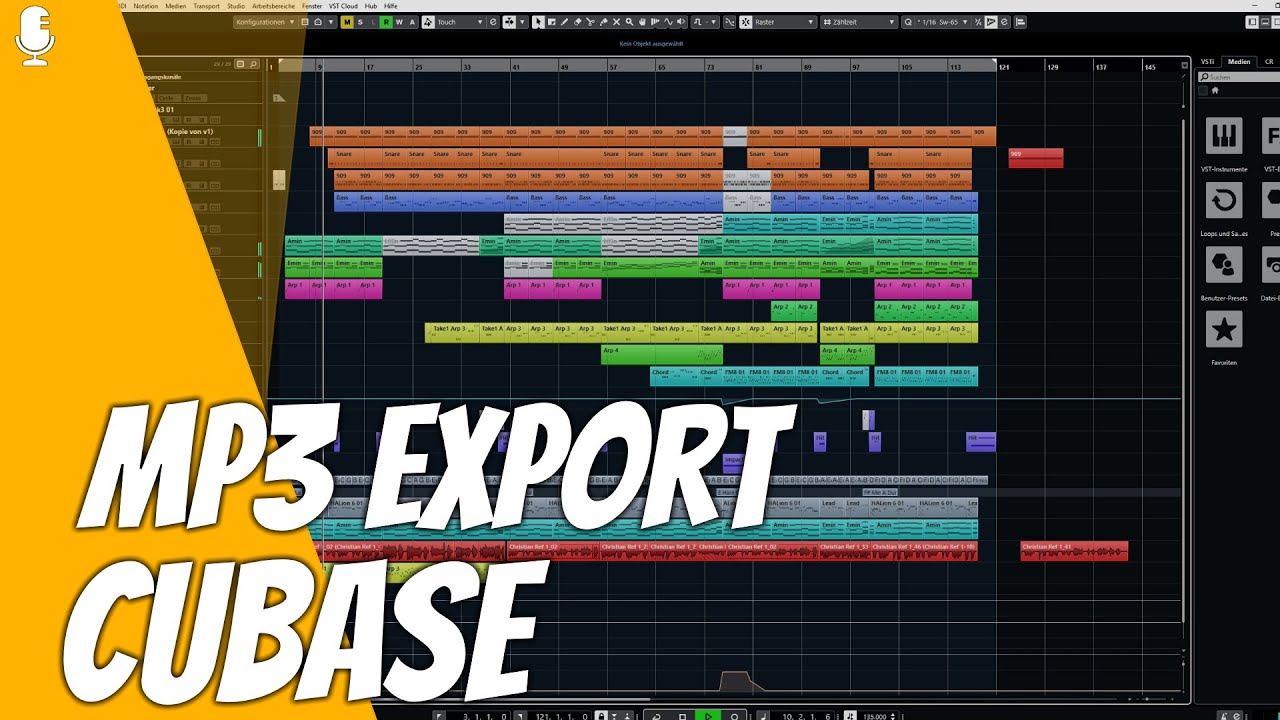Screen dimensions: 1280x720
Task: Toggle the S solo-all button
Action: pyautogui.click(x=360, y=22)
